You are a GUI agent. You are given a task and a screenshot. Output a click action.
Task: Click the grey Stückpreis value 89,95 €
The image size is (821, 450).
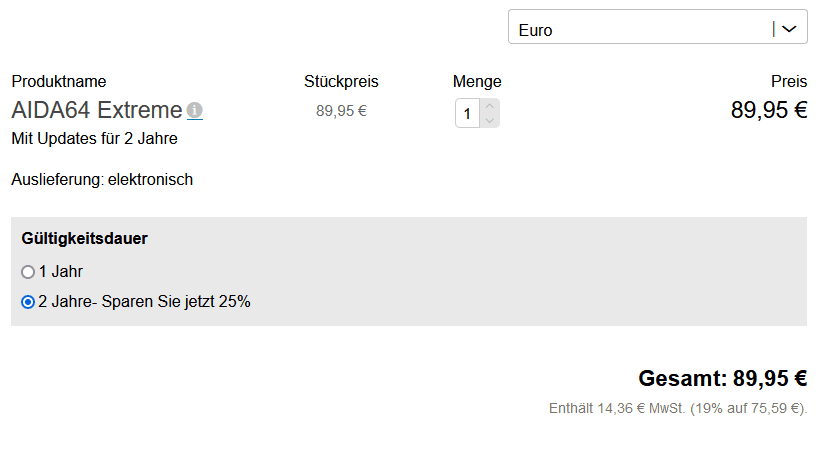[x=341, y=111]
